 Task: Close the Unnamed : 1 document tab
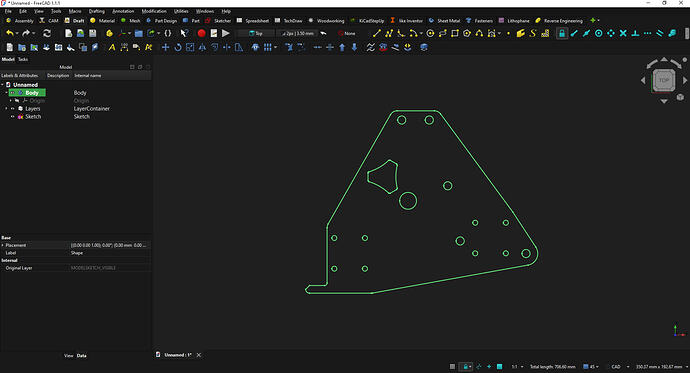(x=199, y=355)
